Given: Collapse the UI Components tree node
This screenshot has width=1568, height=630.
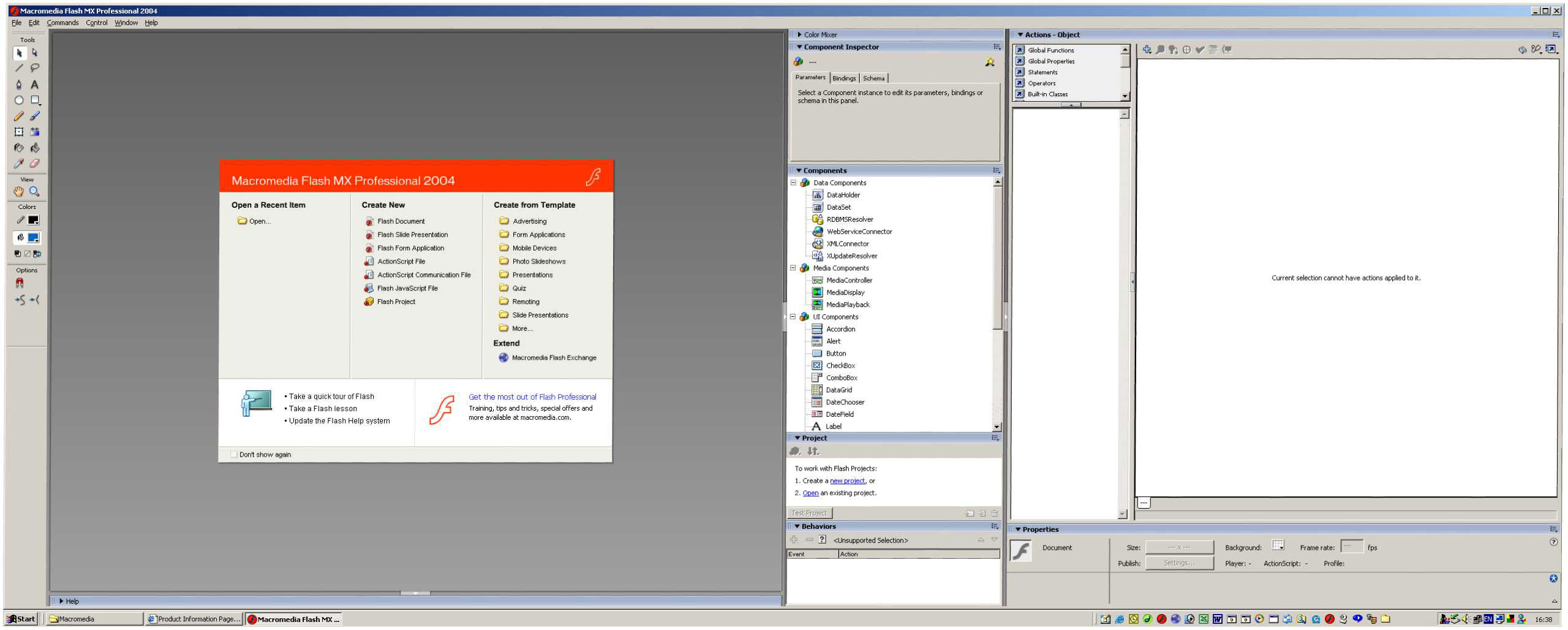Looking at the screenshot, I should coord(793,317).
